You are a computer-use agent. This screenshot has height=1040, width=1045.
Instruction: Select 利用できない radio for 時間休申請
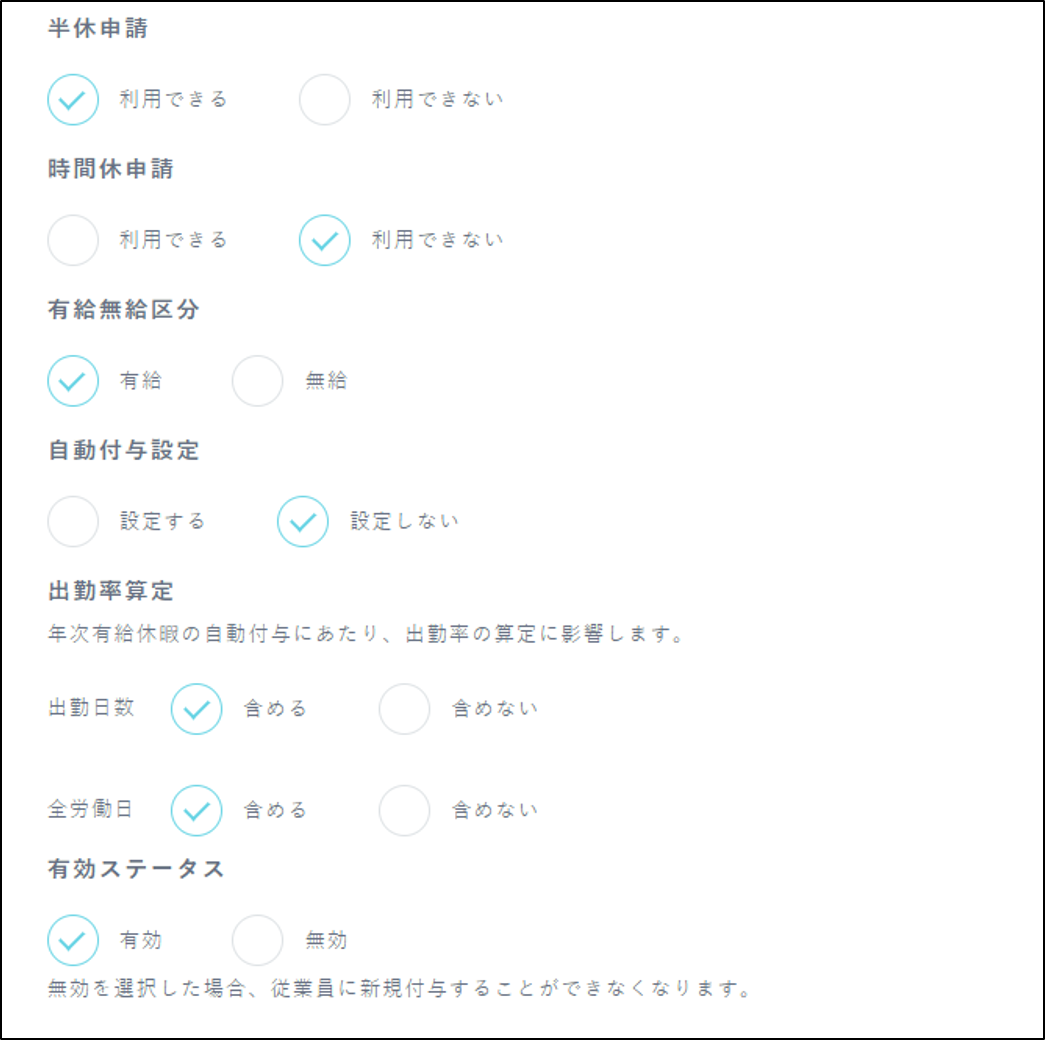(x=325, y=240)
